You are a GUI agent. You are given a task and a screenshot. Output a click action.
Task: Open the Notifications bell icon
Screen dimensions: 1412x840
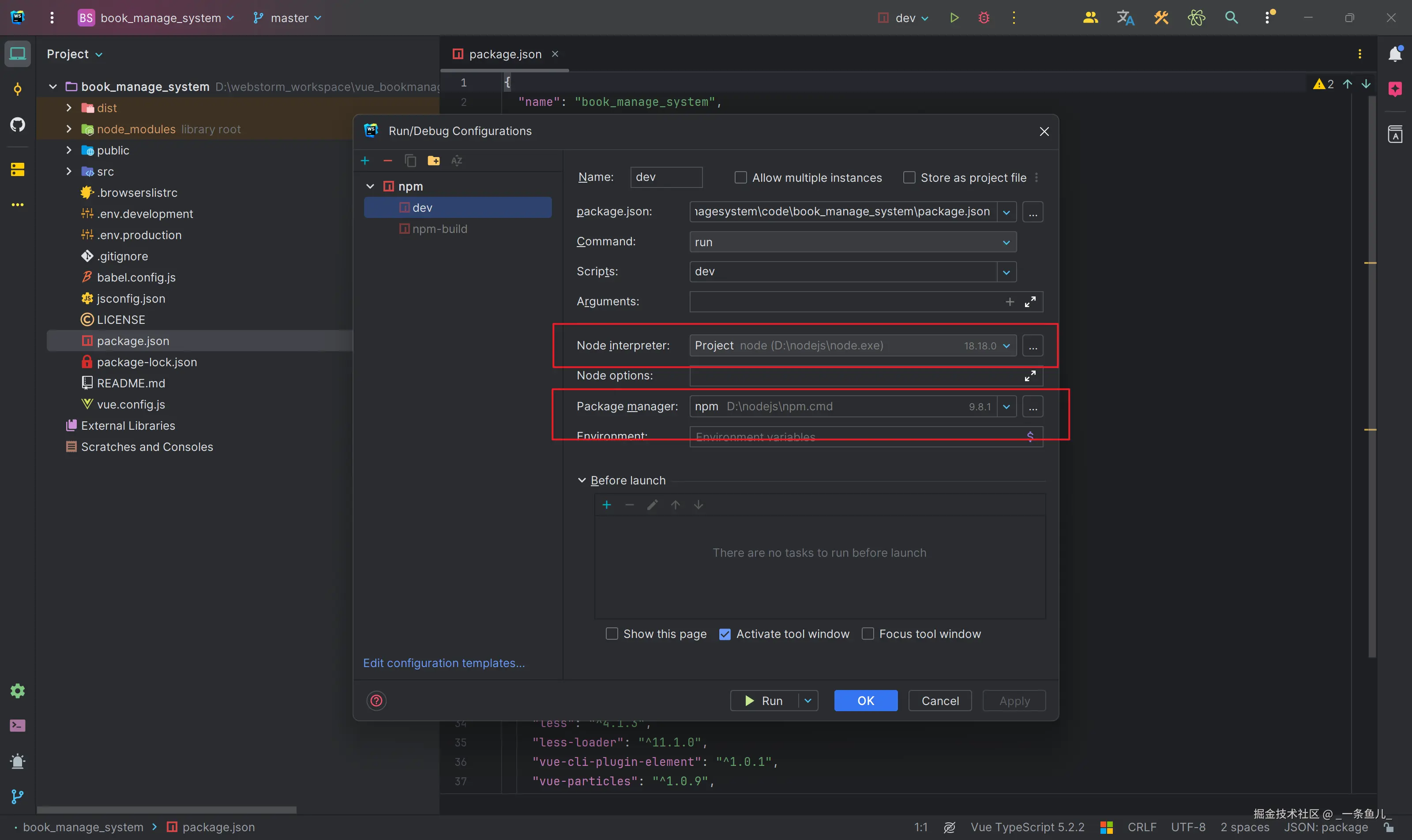click(1395, 54)
